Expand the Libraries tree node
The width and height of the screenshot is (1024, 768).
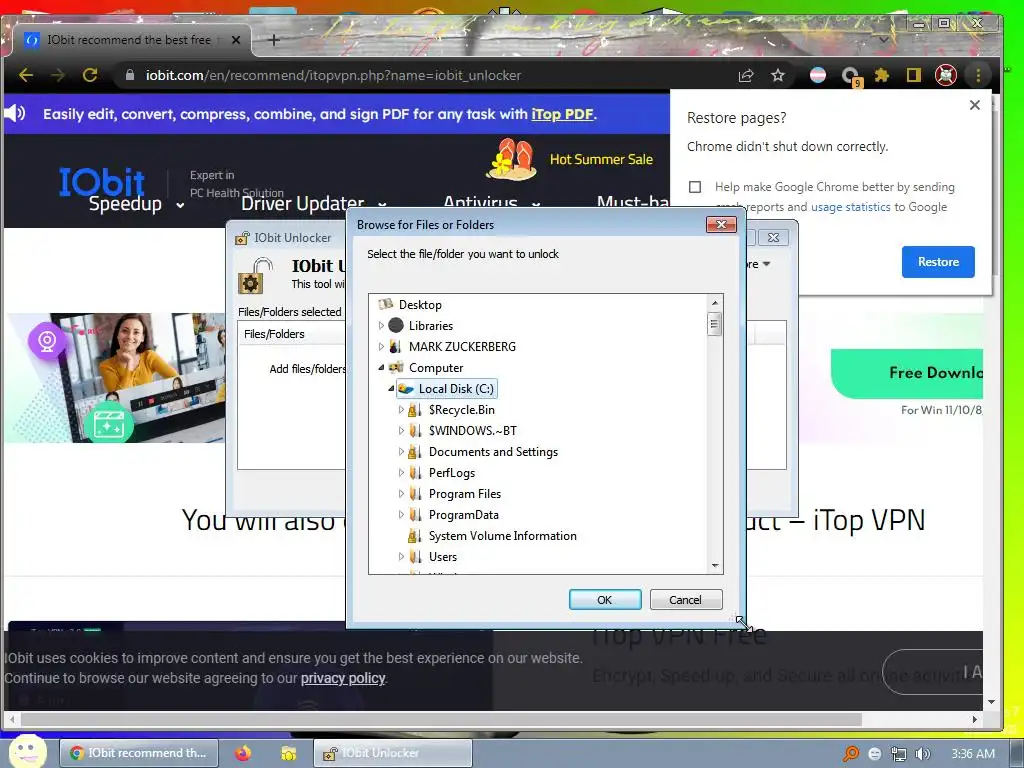pyautogui.click(x=381, y=325)
